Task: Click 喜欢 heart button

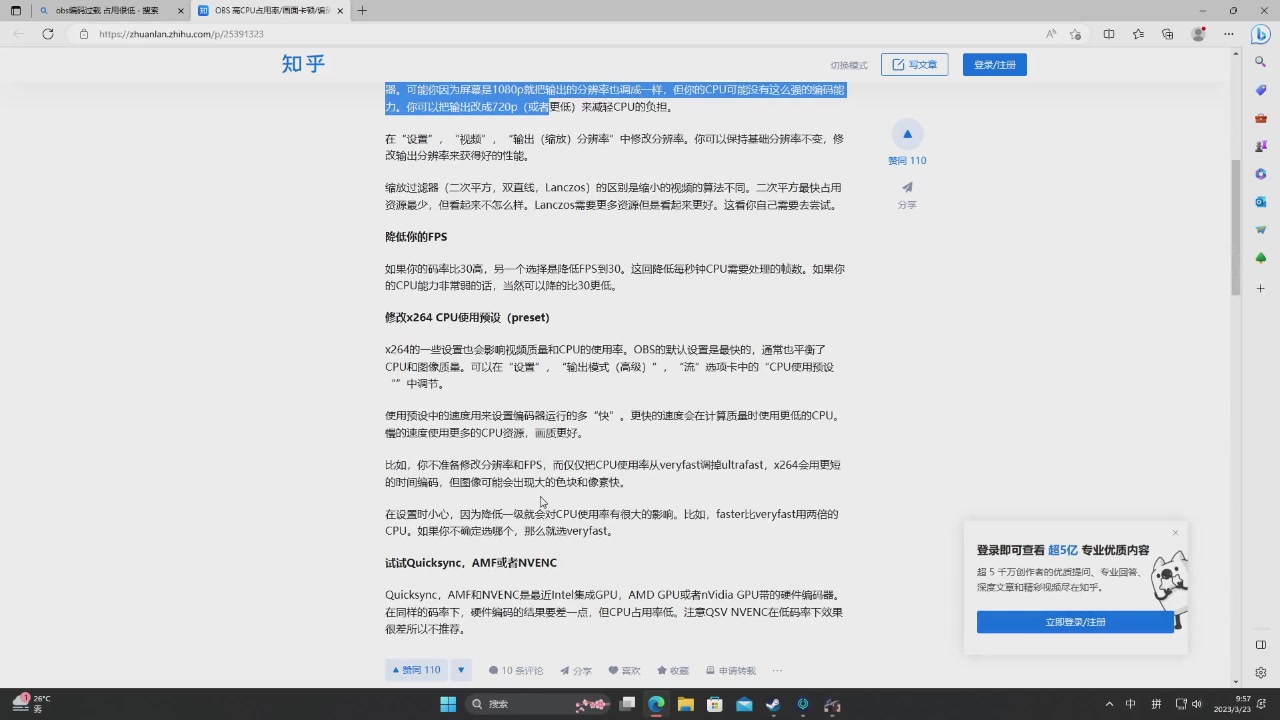Action: click(624, 671)
